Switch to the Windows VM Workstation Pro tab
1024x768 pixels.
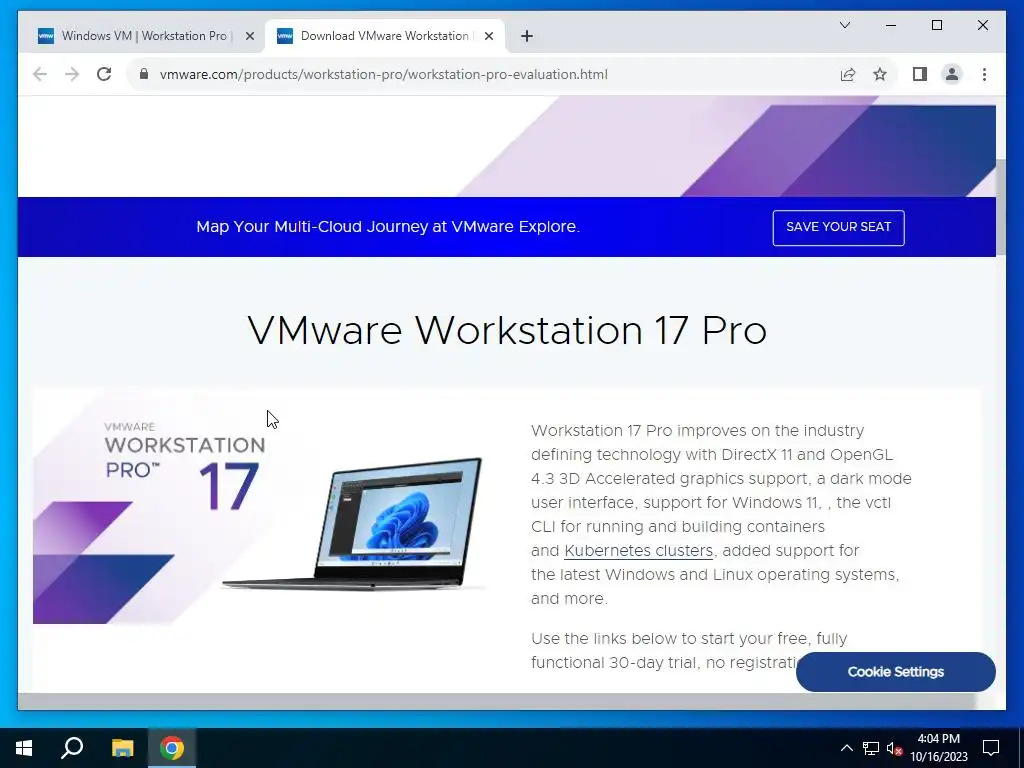click(x=144, y=36)
